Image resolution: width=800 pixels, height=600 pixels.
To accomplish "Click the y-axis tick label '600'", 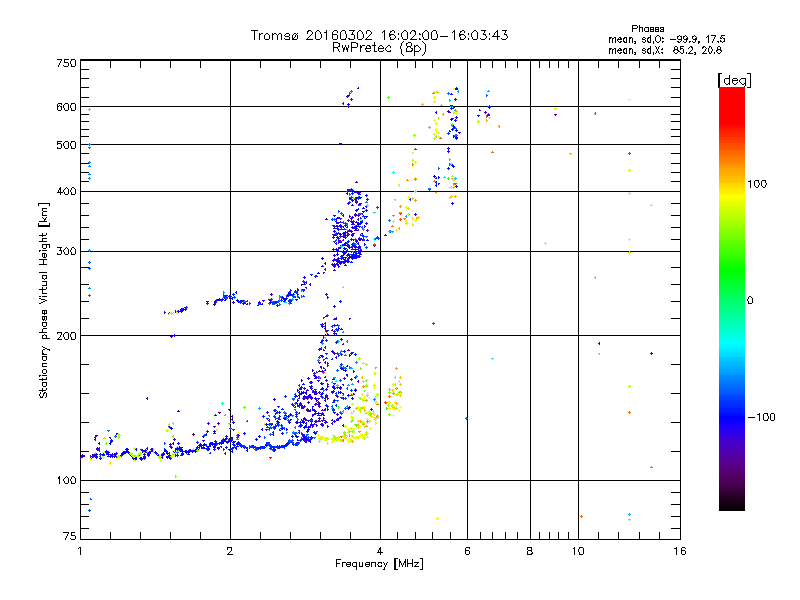I will pos(66,107).
